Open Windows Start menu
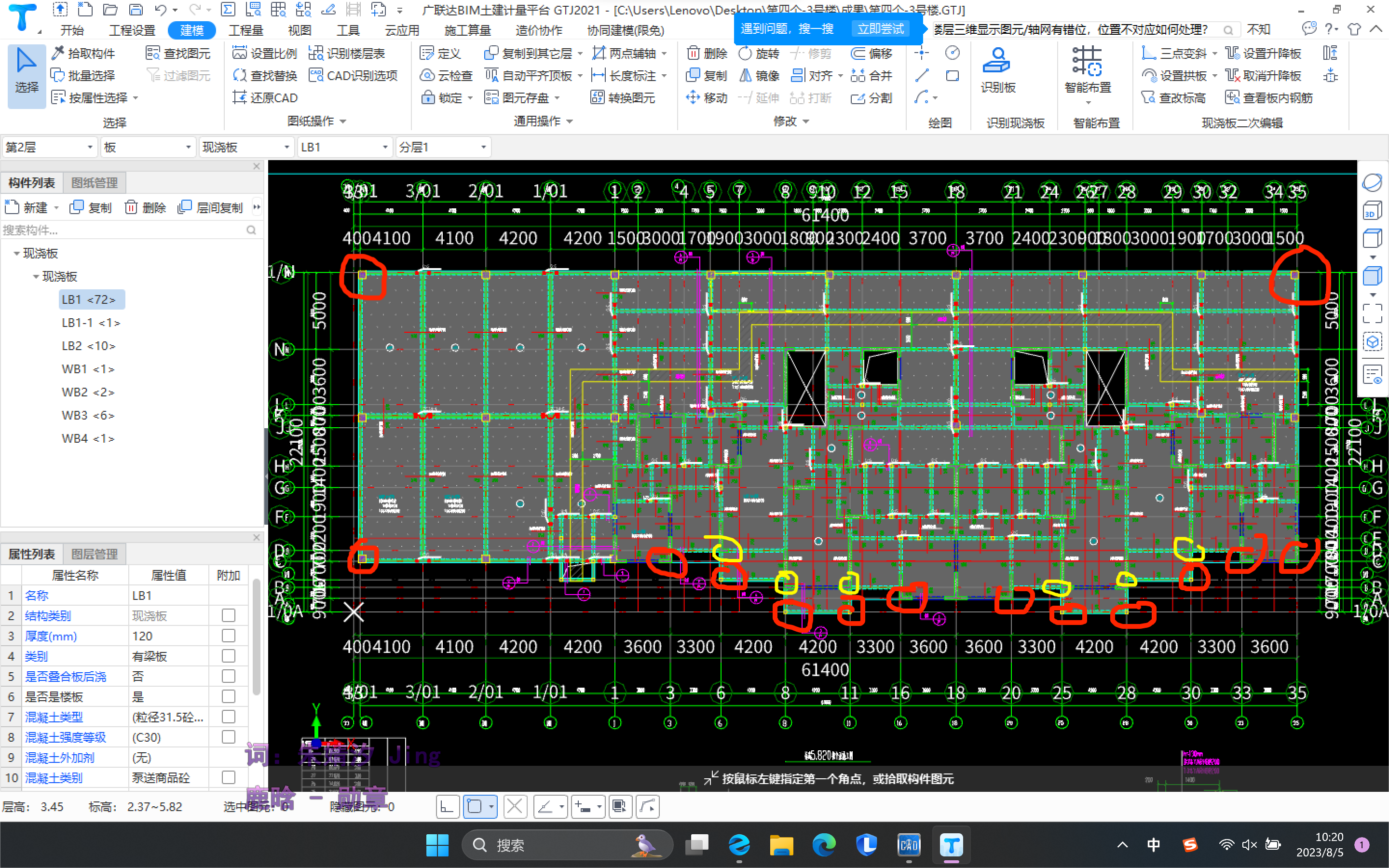This screenshot has width=1389, height=868. (x=437, y=845)
